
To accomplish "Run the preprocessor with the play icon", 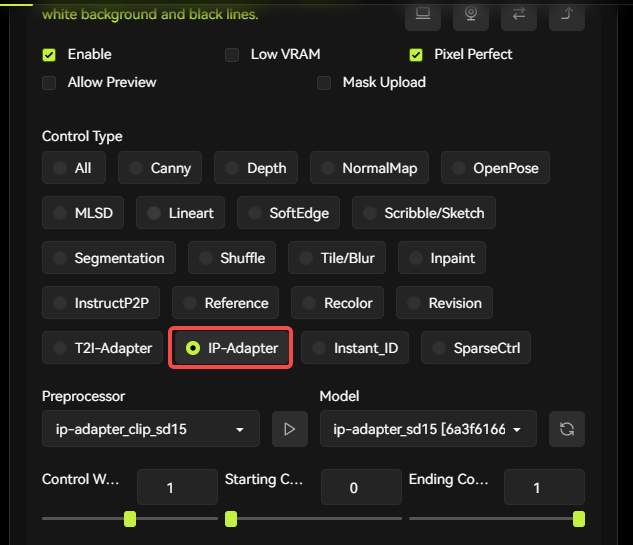I will pos(290,429).
